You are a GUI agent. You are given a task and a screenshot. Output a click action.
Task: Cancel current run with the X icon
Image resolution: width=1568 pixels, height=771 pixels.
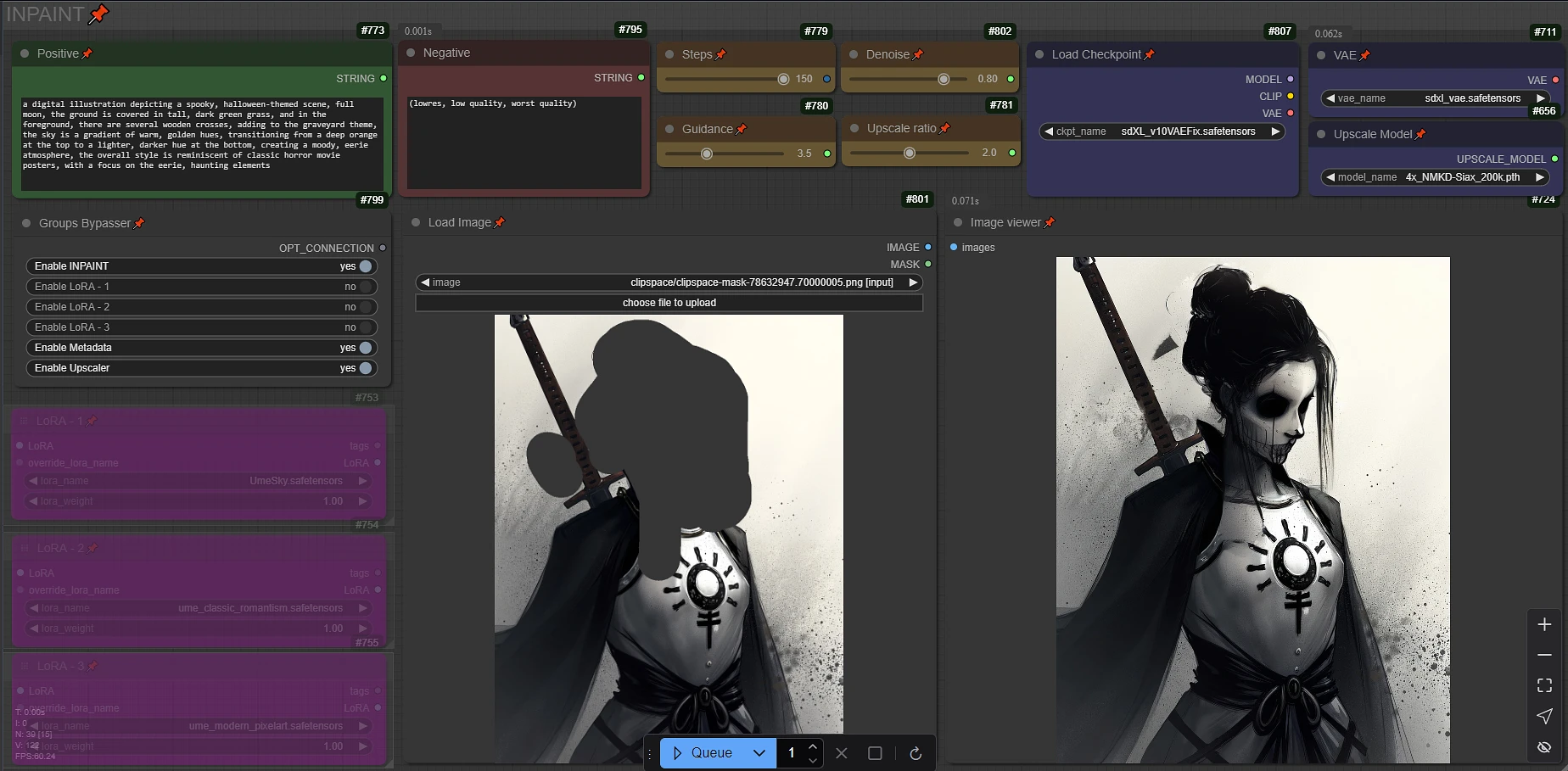pyautogui.click(x=842, y=753)
